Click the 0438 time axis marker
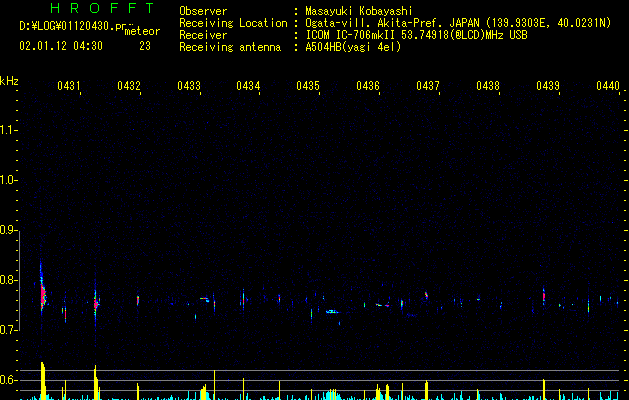 click(488, 85)
